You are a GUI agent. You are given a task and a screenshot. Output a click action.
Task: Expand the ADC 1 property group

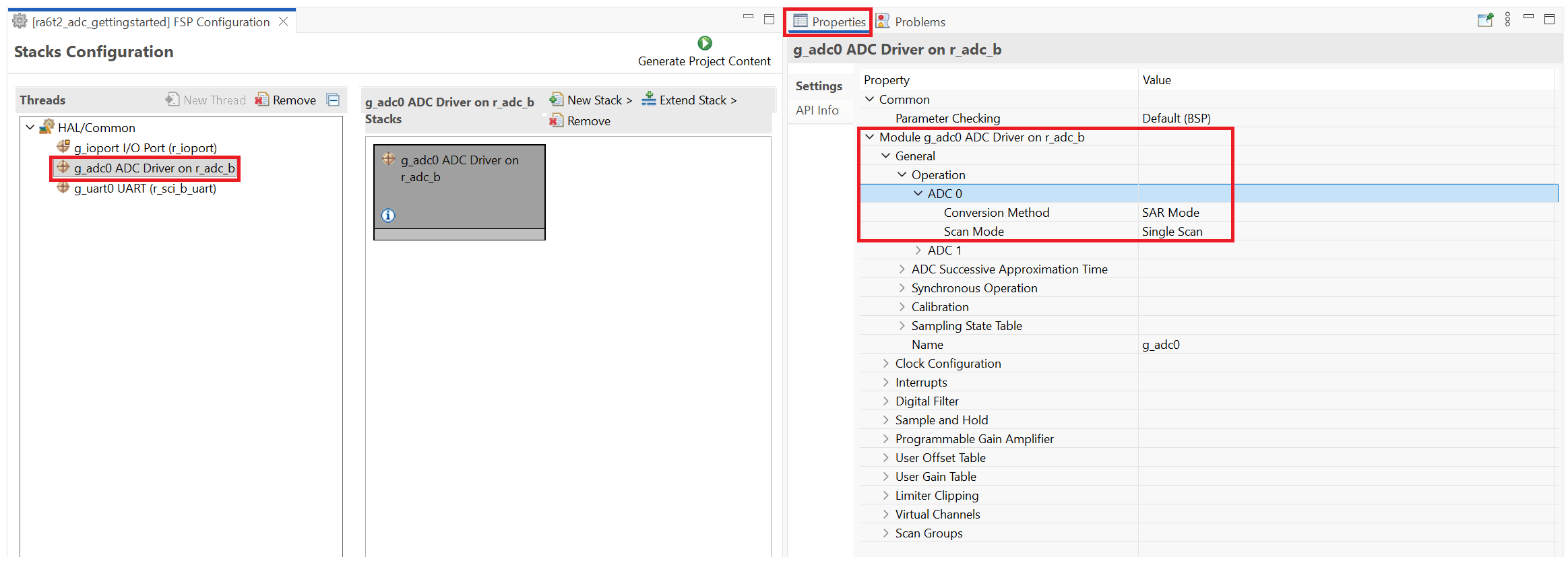pos(918,251)
